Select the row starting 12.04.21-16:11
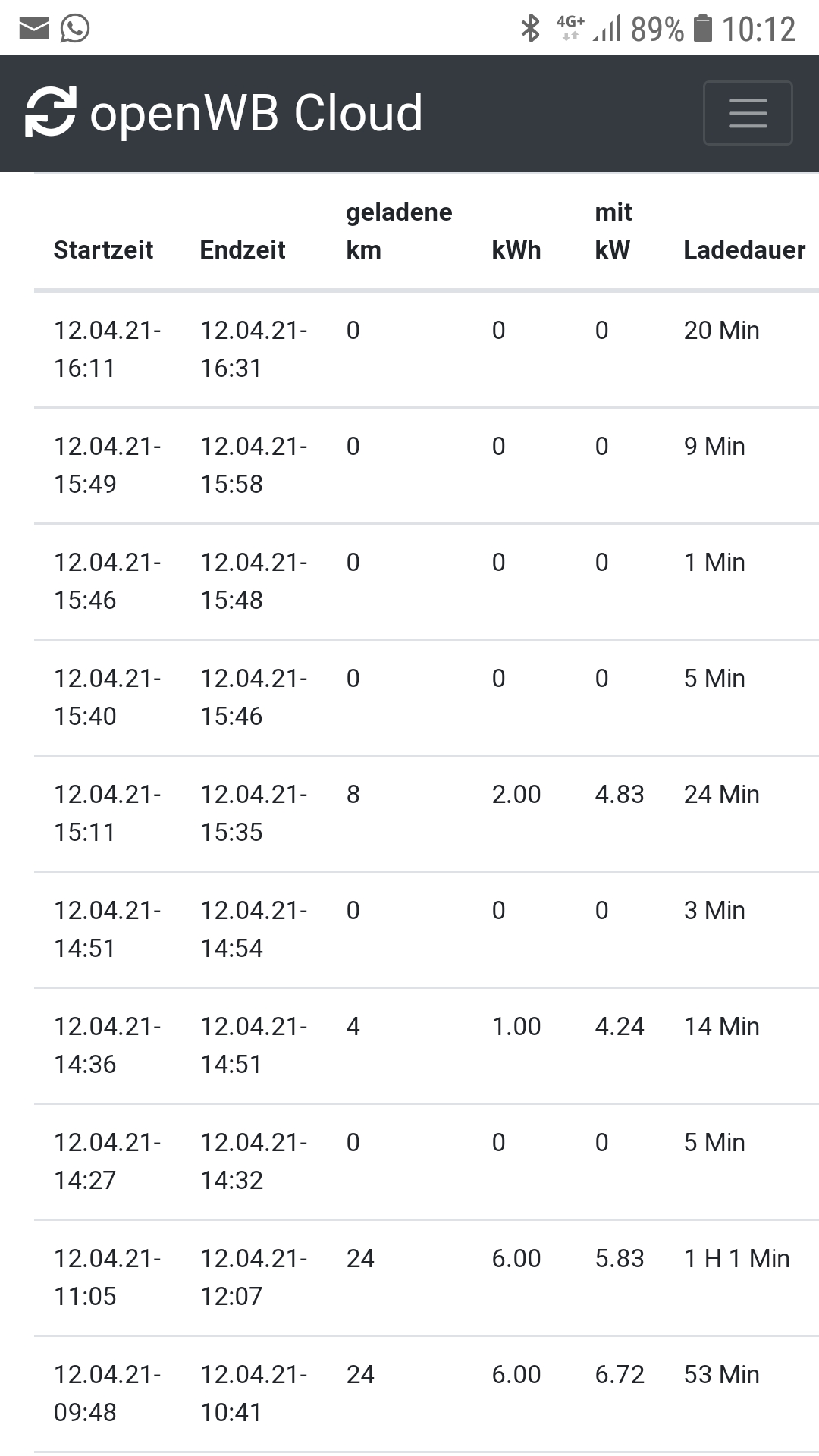The width and height of the screenshot is (819, 1456). coord(426,350)
